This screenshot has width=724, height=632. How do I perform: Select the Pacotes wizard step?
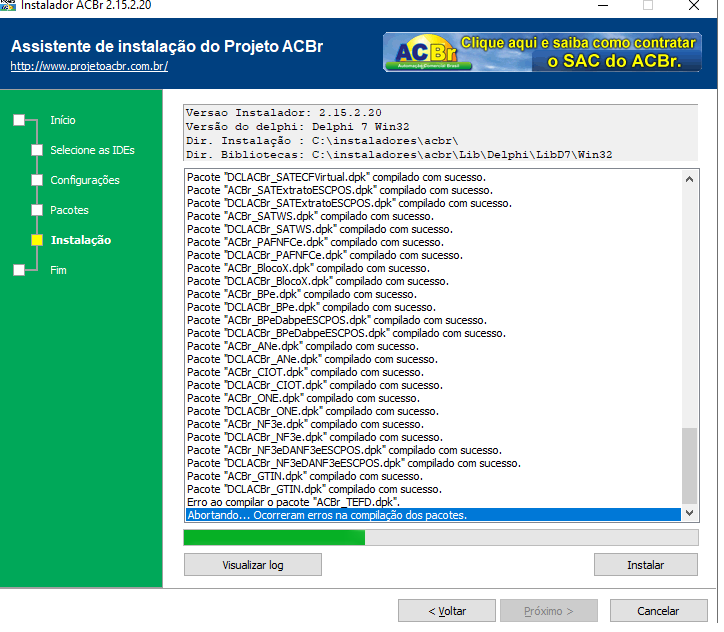pyautogui.click(x=69, y=210)
